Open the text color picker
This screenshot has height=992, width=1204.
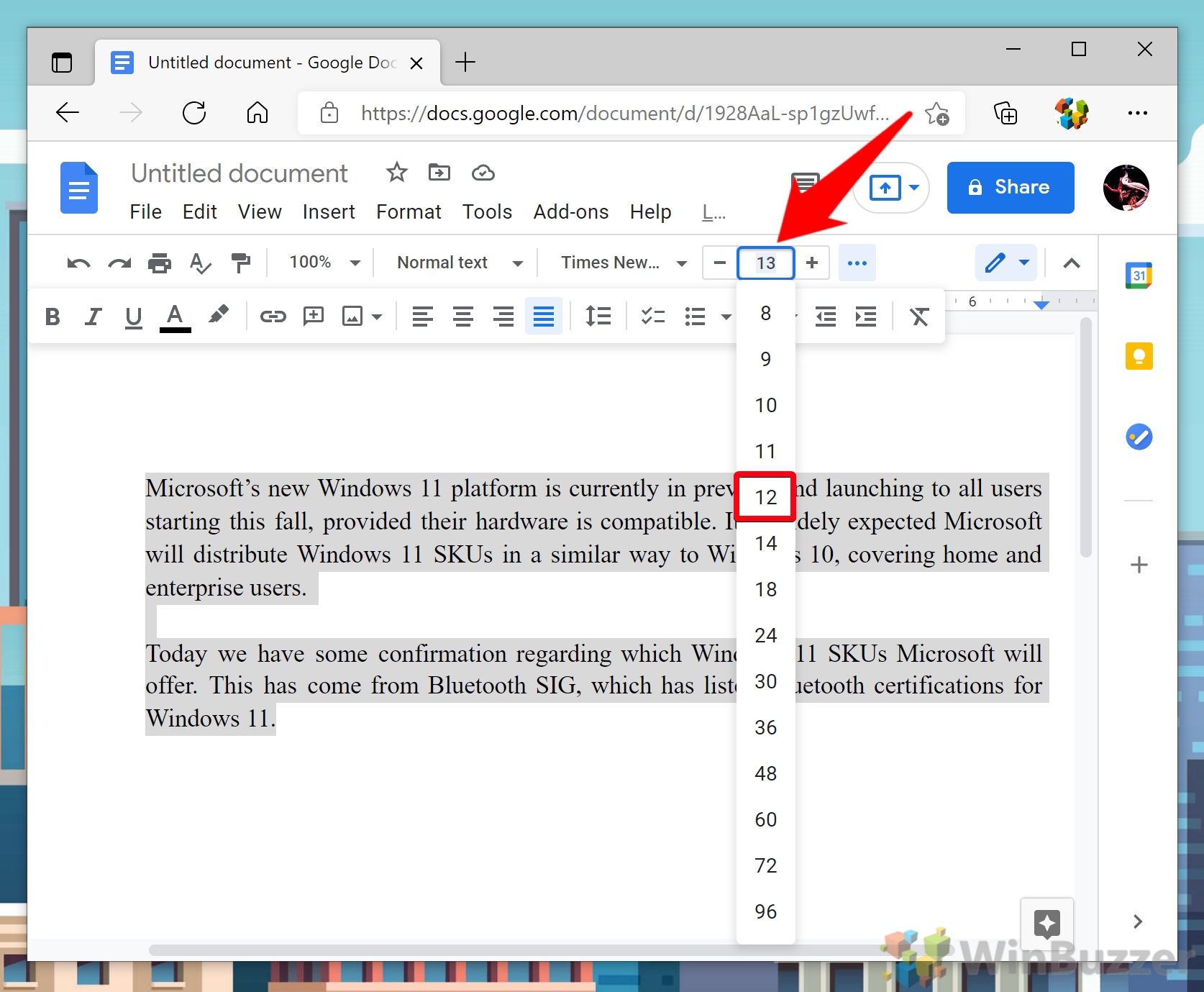coord(175,317)
